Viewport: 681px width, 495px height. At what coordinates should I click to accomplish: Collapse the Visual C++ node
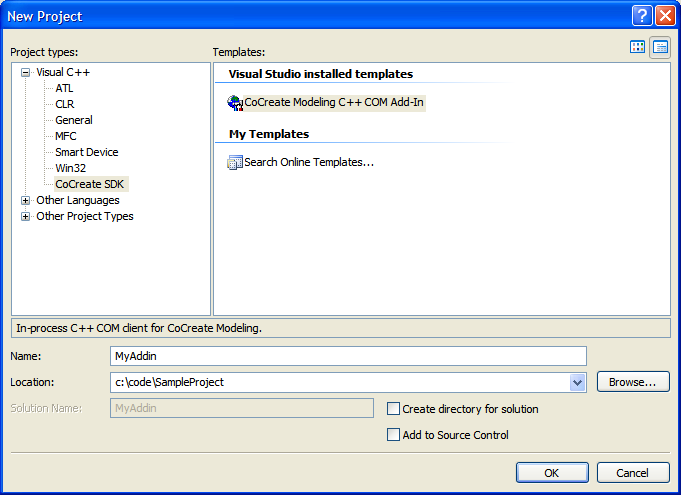point(26,73)
